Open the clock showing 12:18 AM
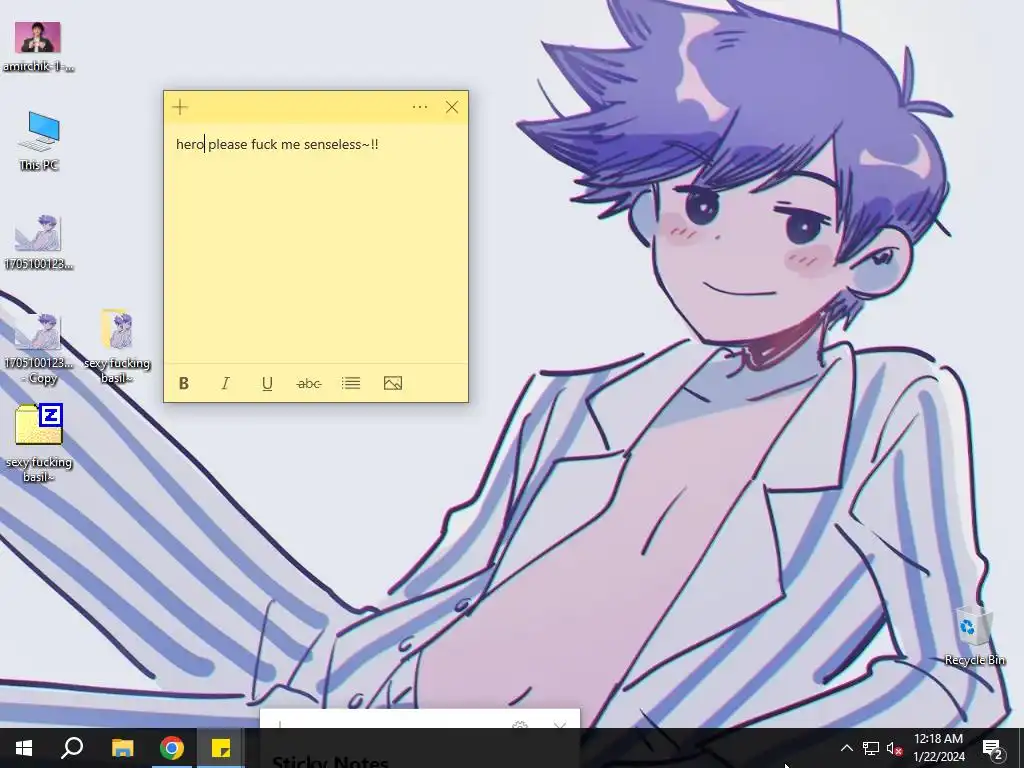The height and width of the screenshot is (768, 1024). (x=938, y=748)
